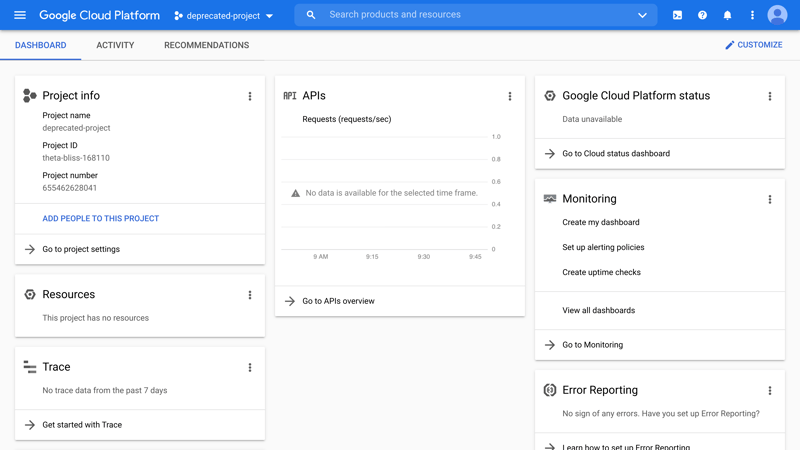Viewport: 800px width, 450px height.
Task: Open the Monitoring card options menu
Action: pyautogui.click(x=770, y=199)
